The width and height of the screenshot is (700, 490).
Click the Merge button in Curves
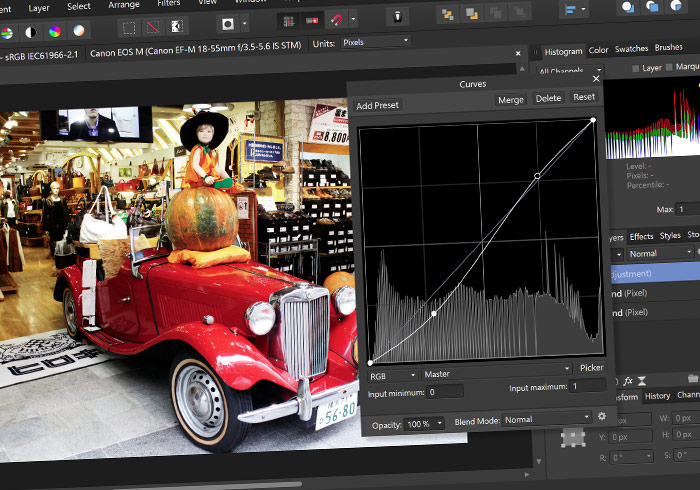click(510, 100)
